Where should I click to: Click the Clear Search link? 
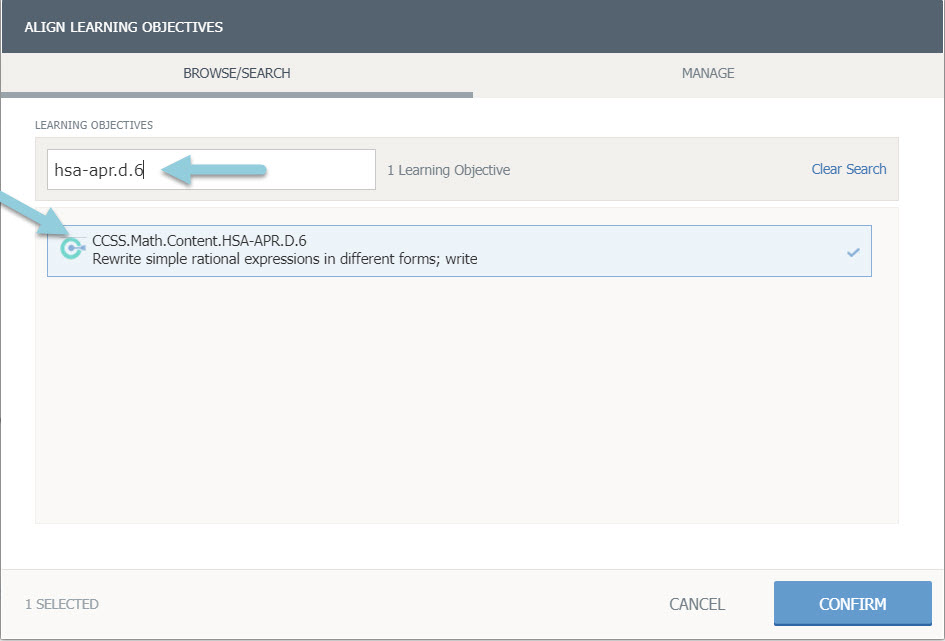click(x=848, y=169)
